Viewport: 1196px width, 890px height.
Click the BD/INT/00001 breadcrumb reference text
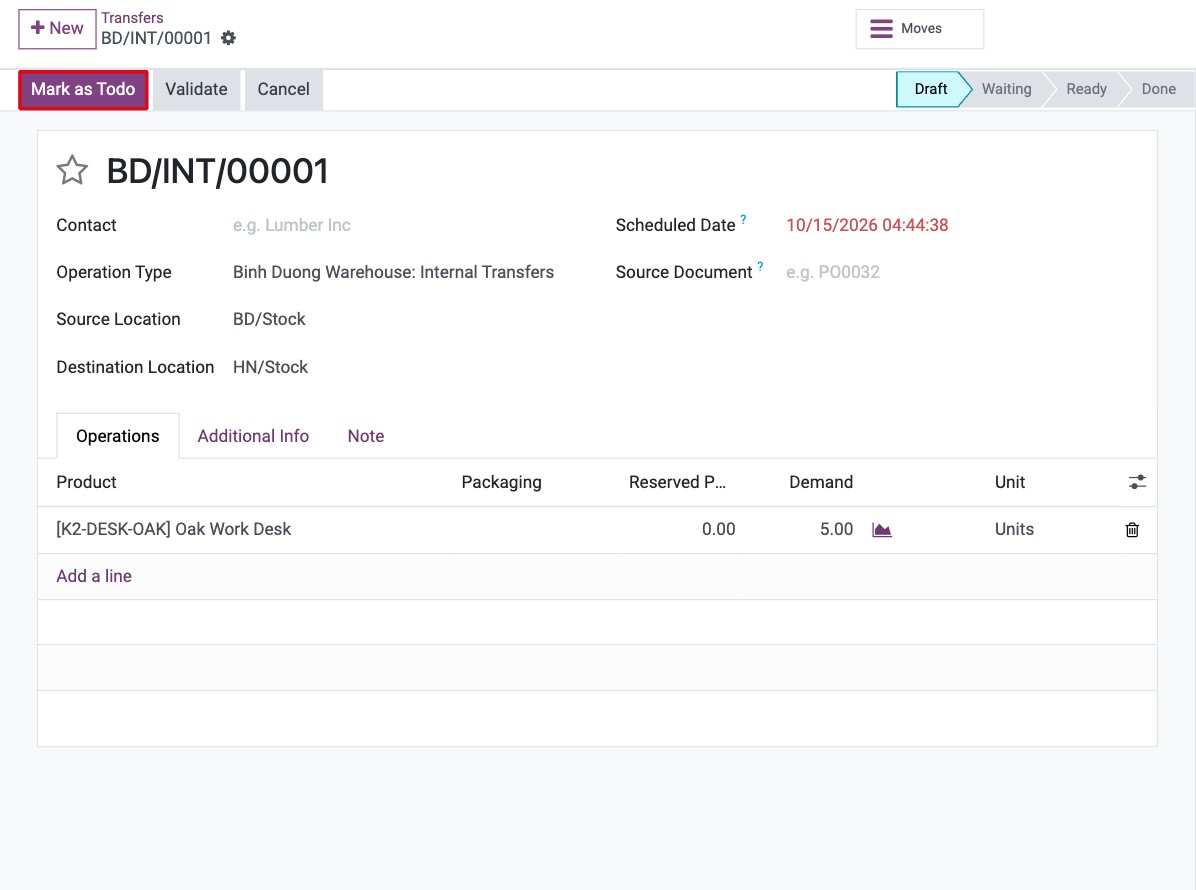(x=156, y=38)
